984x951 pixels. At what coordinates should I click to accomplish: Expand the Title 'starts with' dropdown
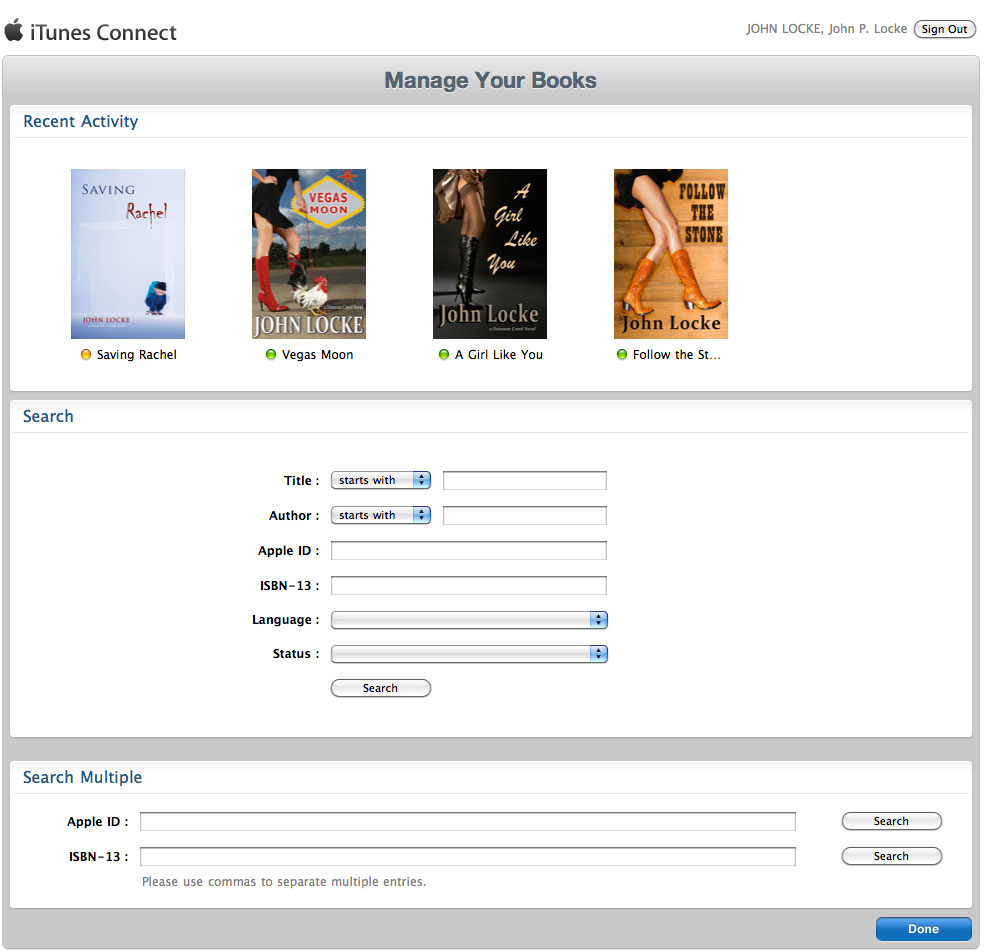pos(380,481)
